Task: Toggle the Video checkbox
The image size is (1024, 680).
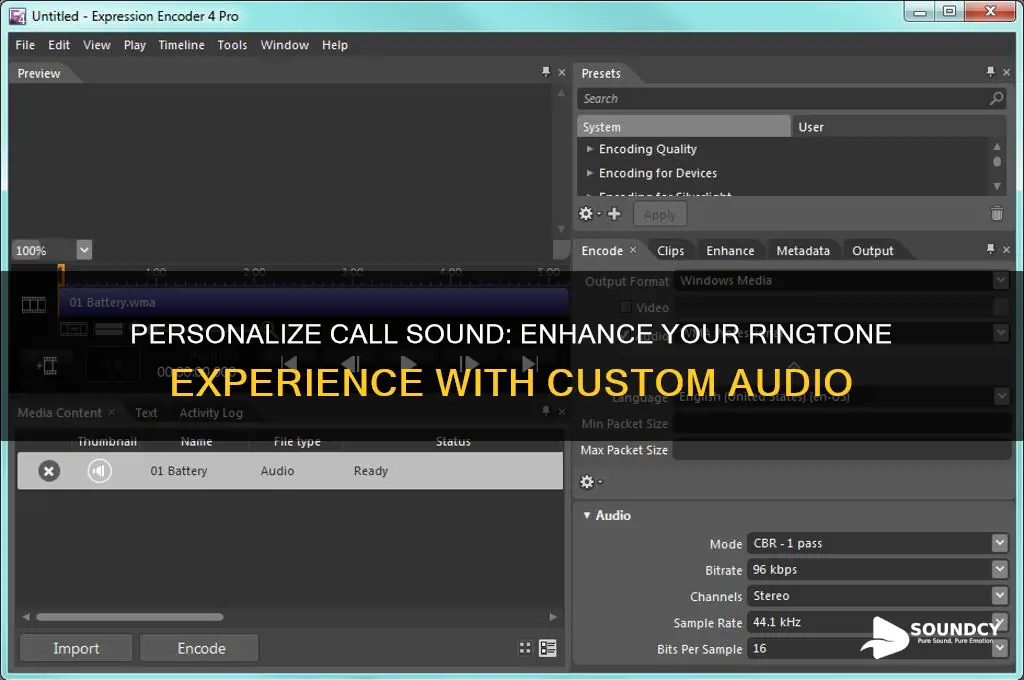Action: [x=625, y=307]
